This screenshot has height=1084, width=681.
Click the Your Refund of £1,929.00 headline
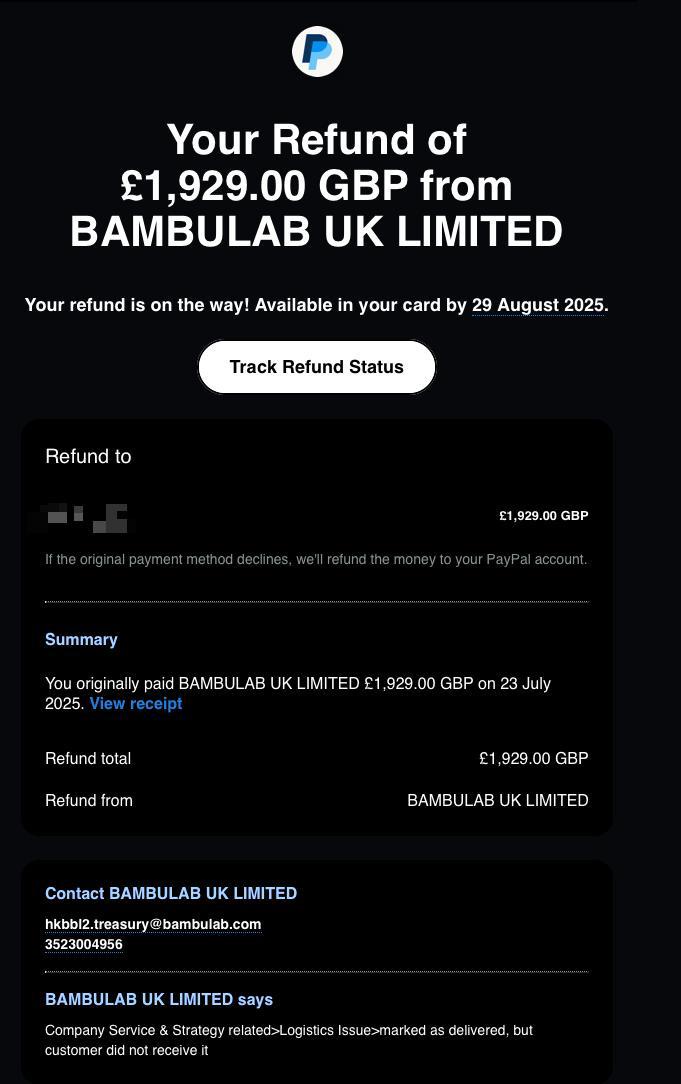pos(316,185)
